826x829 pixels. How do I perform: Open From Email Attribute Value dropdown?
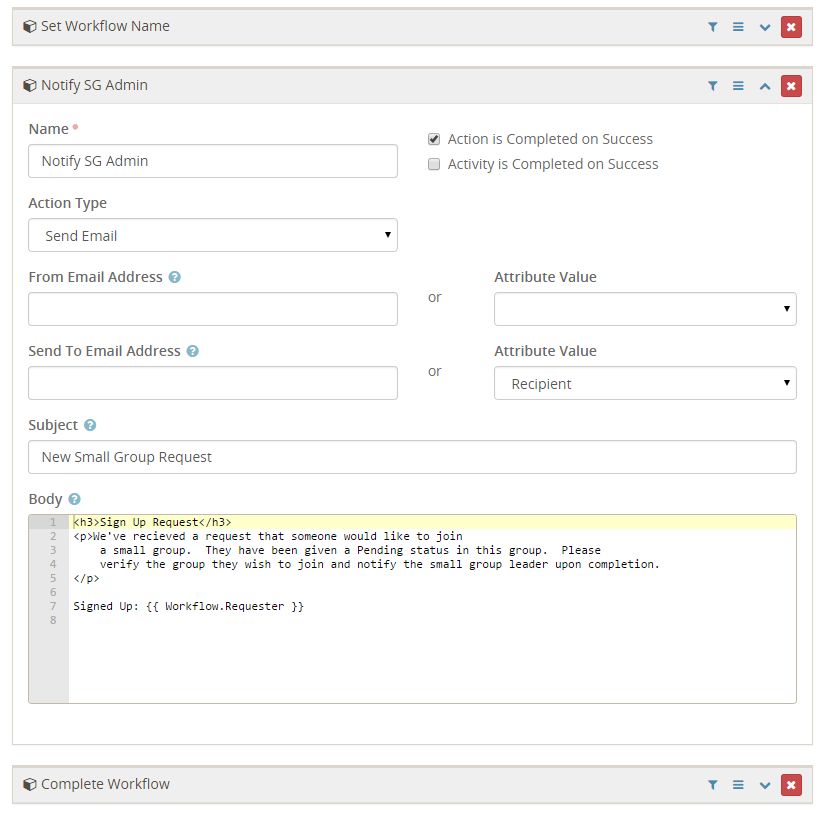coord(645,309)
